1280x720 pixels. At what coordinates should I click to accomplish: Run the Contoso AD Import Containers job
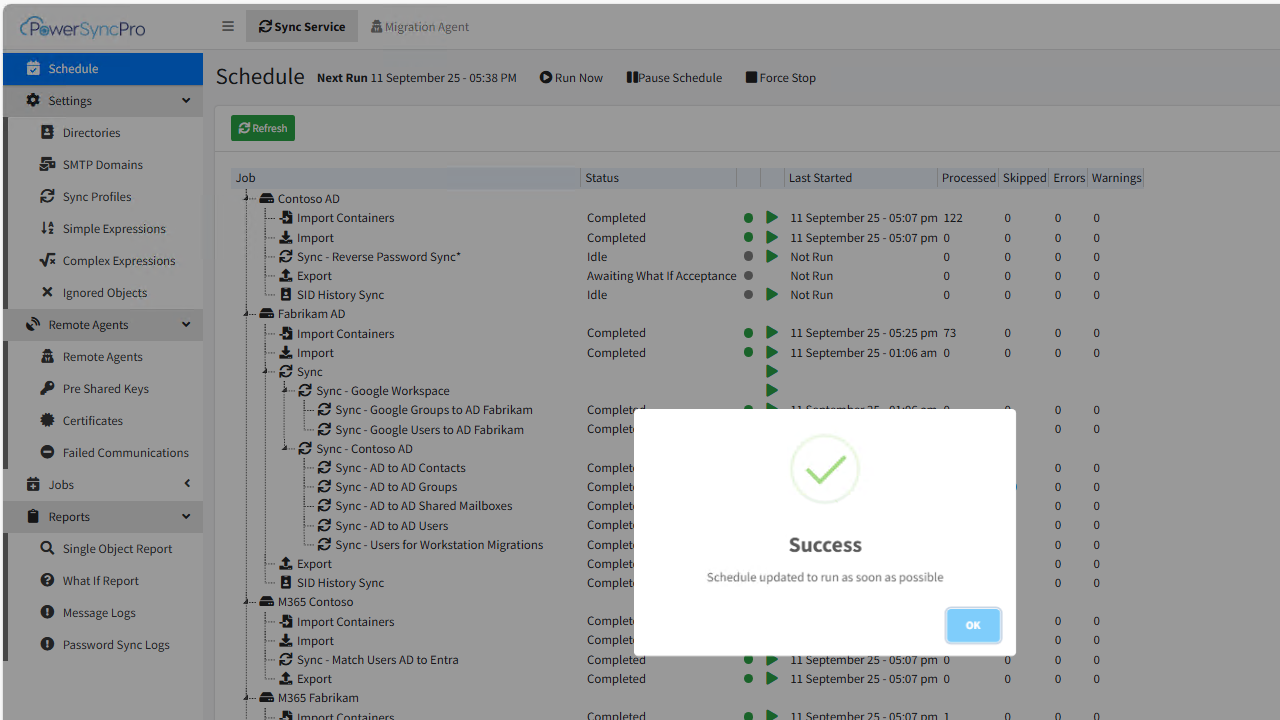[x=772, y=217]
